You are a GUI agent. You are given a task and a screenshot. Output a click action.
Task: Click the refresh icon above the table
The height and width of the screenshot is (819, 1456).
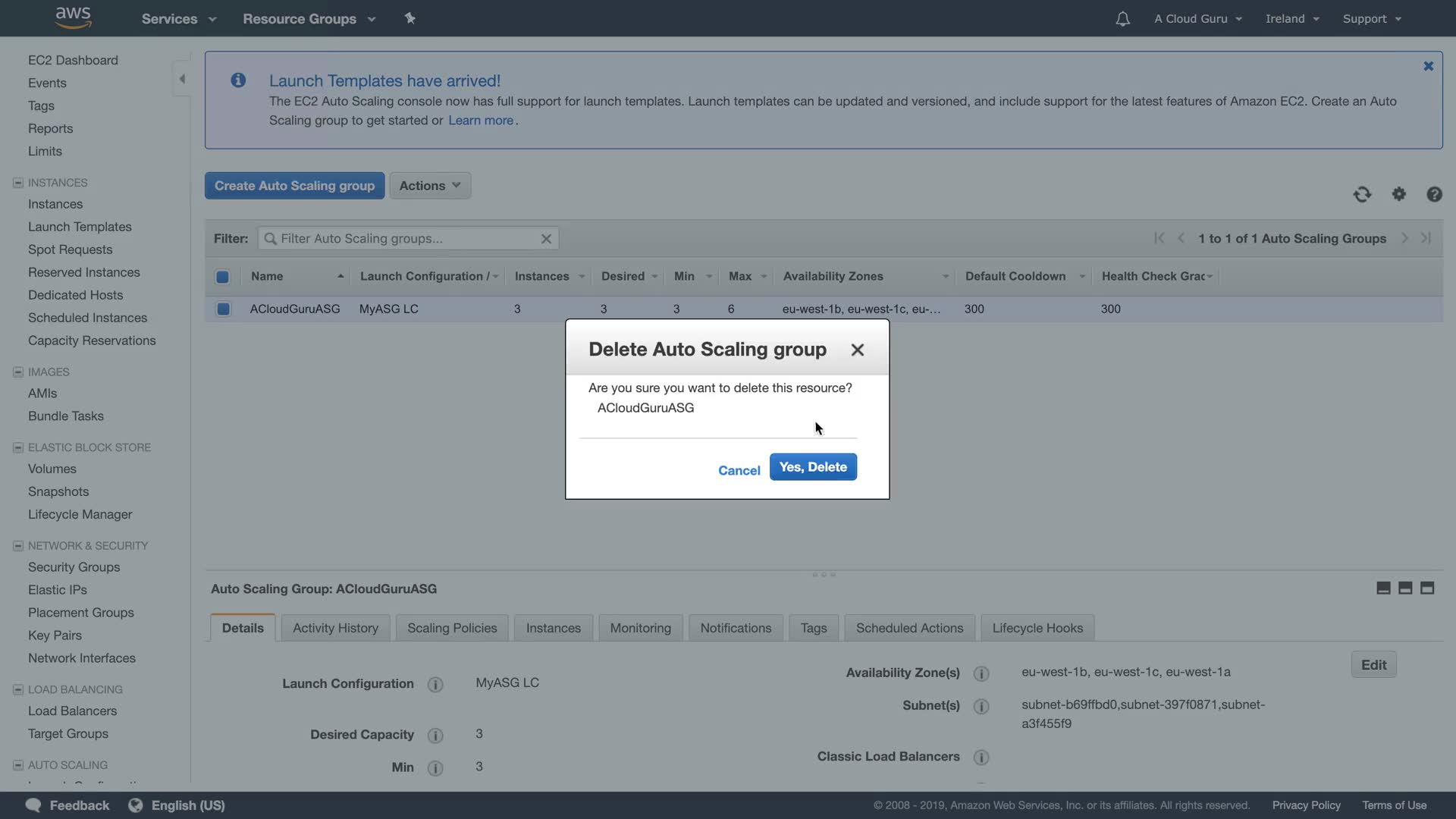click(1362, 195)
